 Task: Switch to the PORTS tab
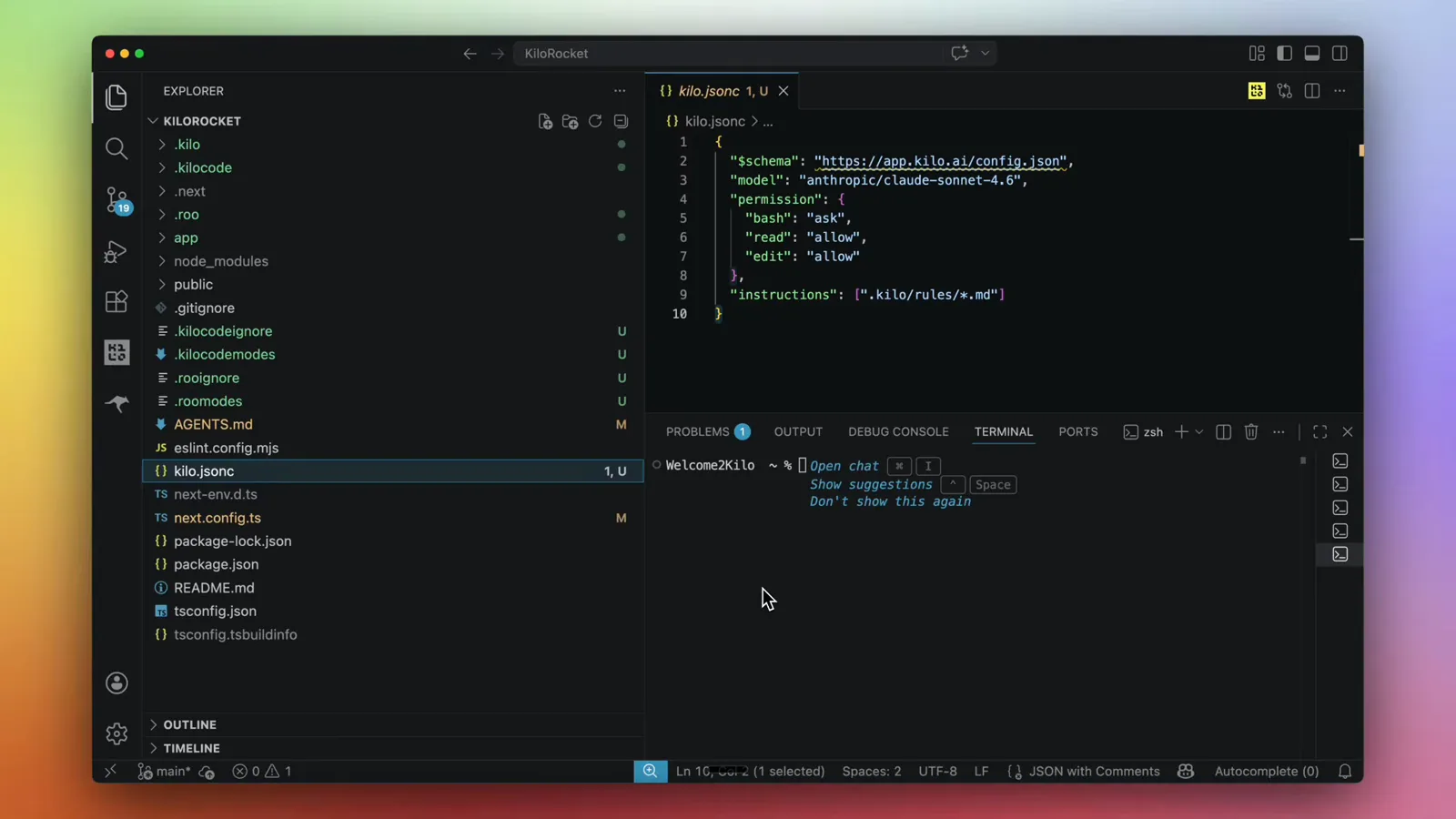click(x=1078, y=432)
